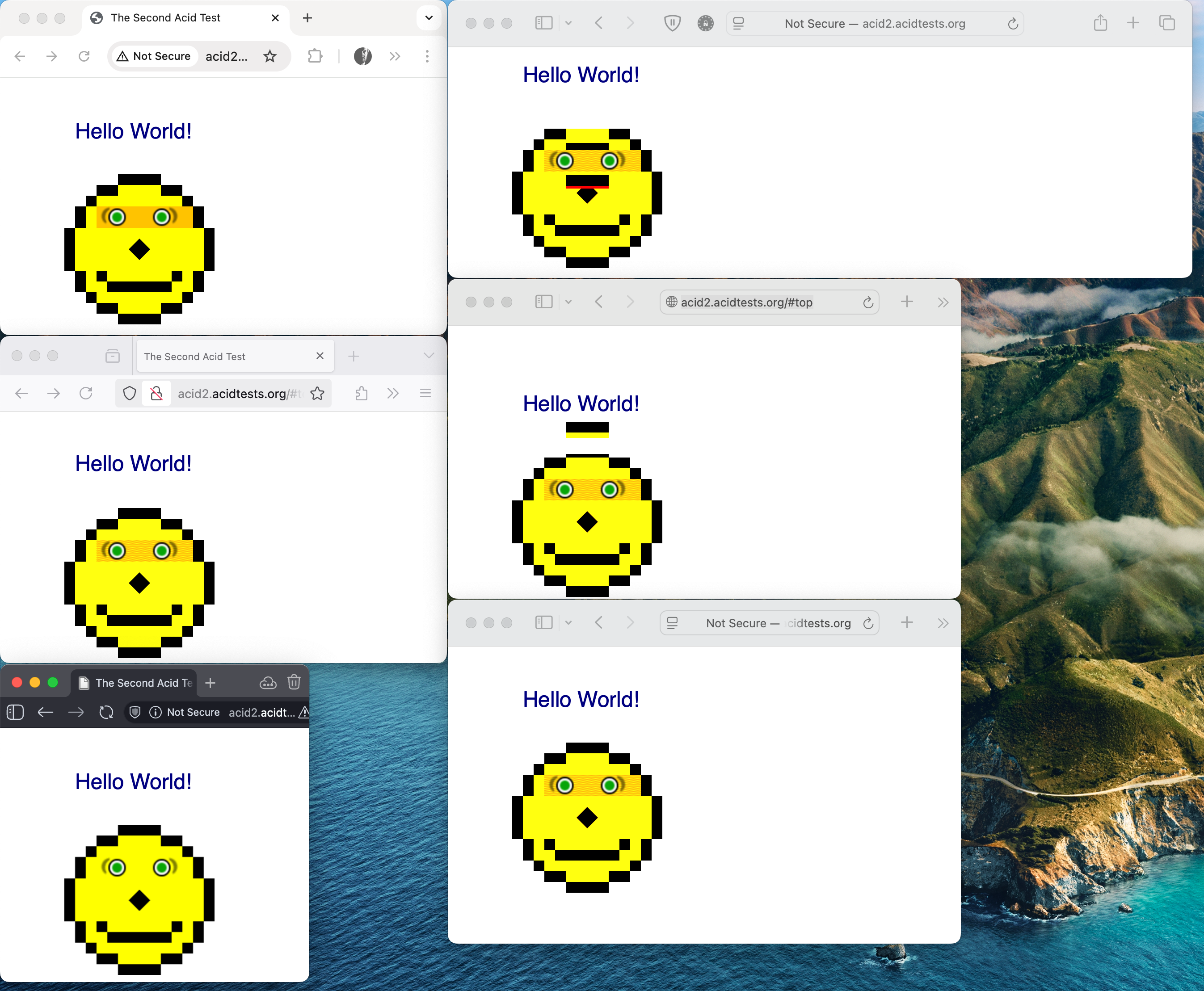Expand toolbar overflow in bottom Safari
1204x991 pixels.
click(943, 623)
